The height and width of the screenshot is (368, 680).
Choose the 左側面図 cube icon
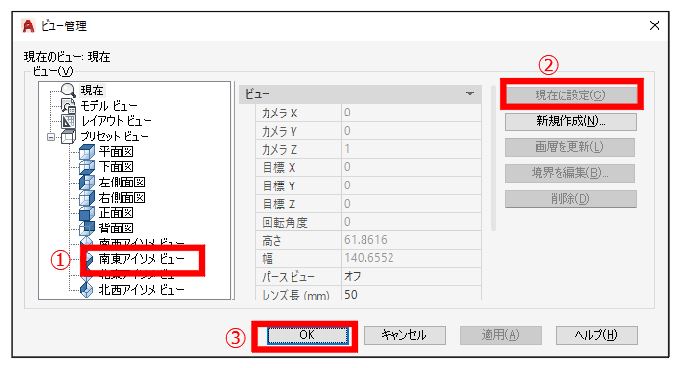tap(87, 182)
